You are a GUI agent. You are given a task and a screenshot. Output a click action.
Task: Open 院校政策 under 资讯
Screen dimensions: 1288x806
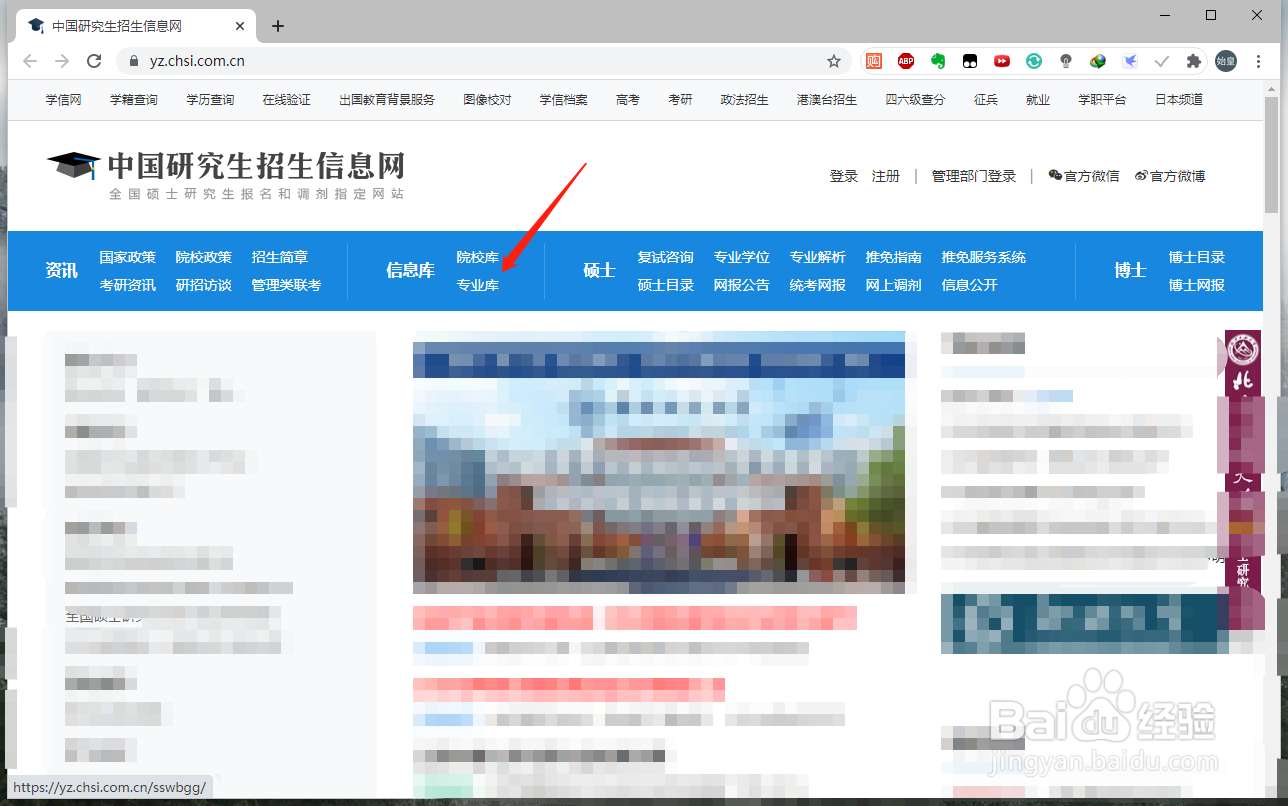tap(204, 257)
